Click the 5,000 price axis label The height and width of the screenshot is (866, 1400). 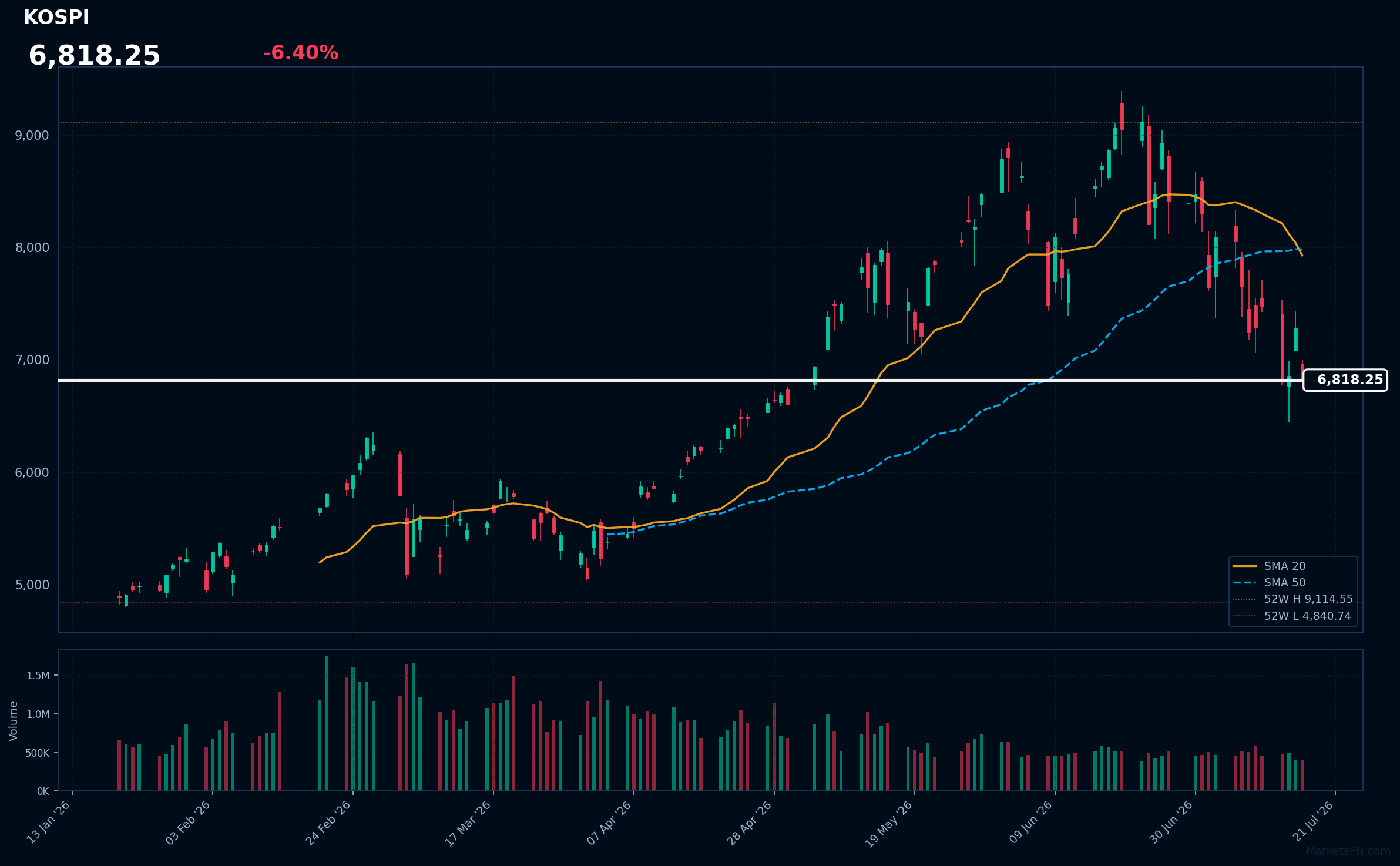pyautogui.click(x=32, y=585)
